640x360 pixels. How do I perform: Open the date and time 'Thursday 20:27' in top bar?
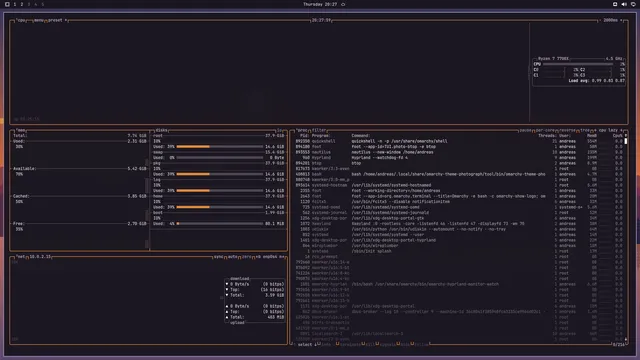[x=320, y=4]
